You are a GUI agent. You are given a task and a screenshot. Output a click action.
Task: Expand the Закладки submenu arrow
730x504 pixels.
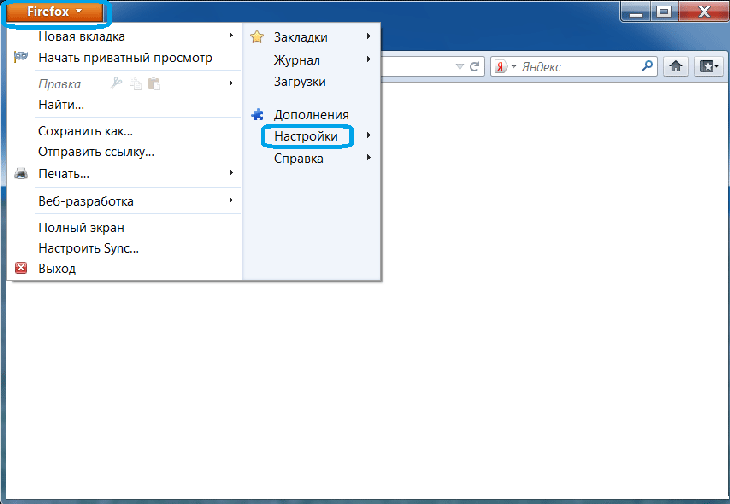tap(369, 36)
